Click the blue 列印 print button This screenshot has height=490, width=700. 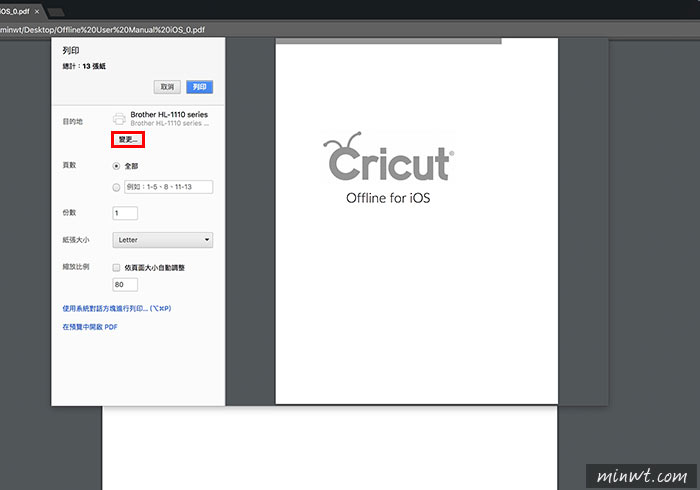[x=200, y=87]
